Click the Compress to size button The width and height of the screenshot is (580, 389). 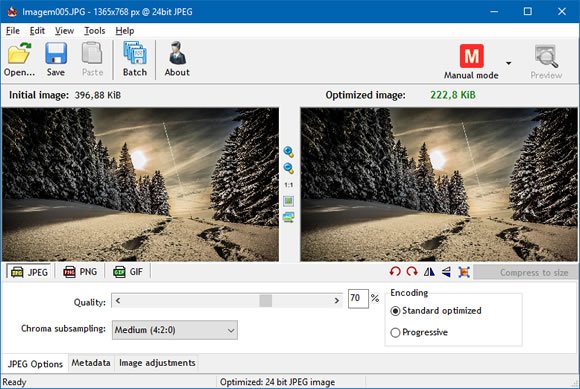[526, 273]
